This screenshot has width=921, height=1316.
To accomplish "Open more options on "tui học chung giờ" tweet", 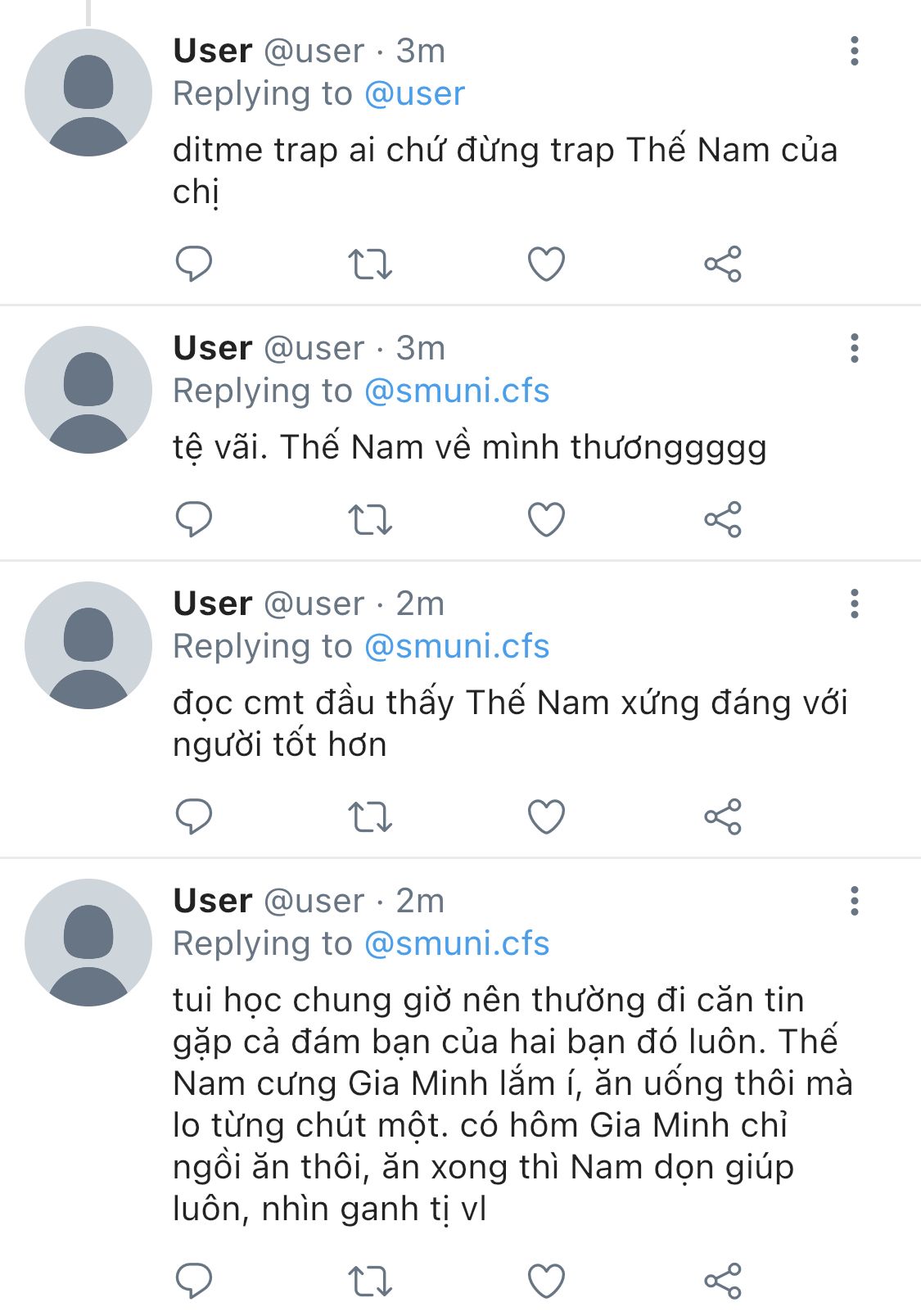I will [x=854, y=901].
